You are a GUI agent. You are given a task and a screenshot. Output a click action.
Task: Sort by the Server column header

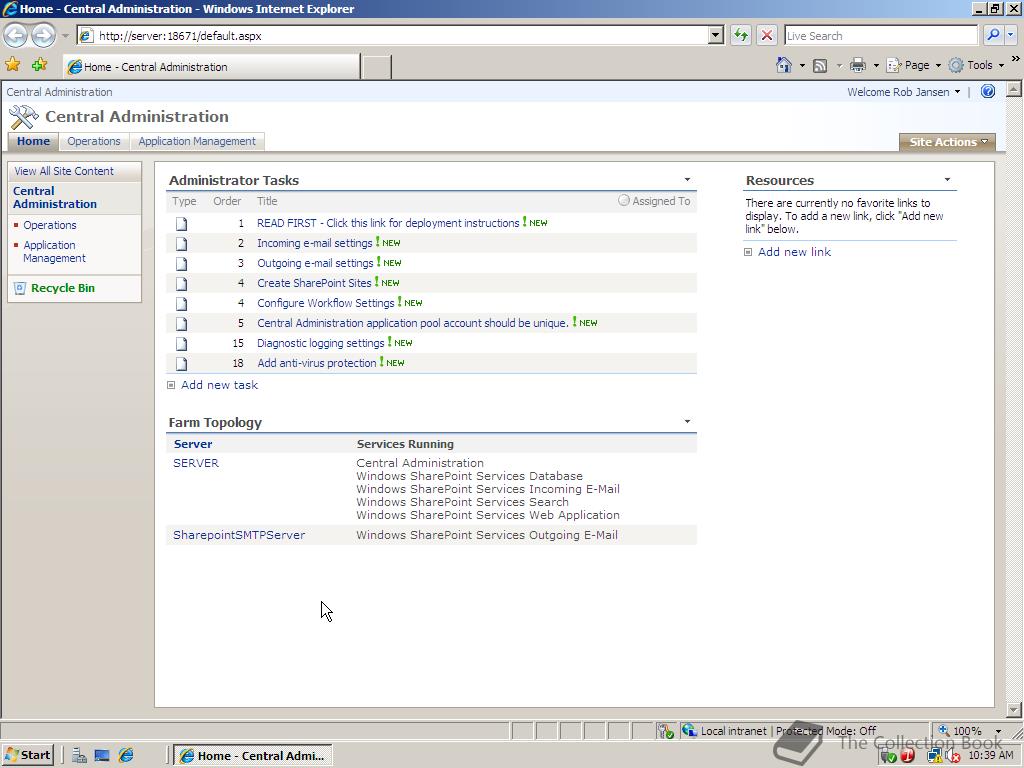(x=193, y=444)
